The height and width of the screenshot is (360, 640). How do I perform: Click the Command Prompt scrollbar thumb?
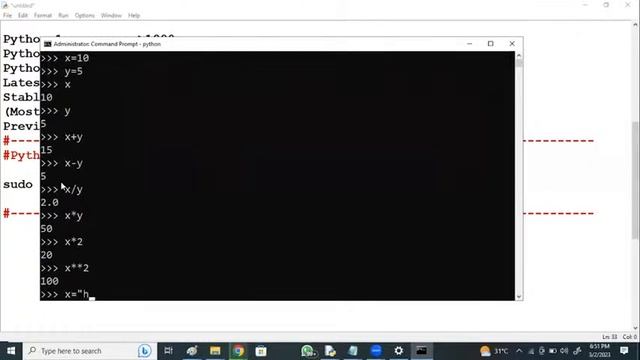tap(519, 63)
